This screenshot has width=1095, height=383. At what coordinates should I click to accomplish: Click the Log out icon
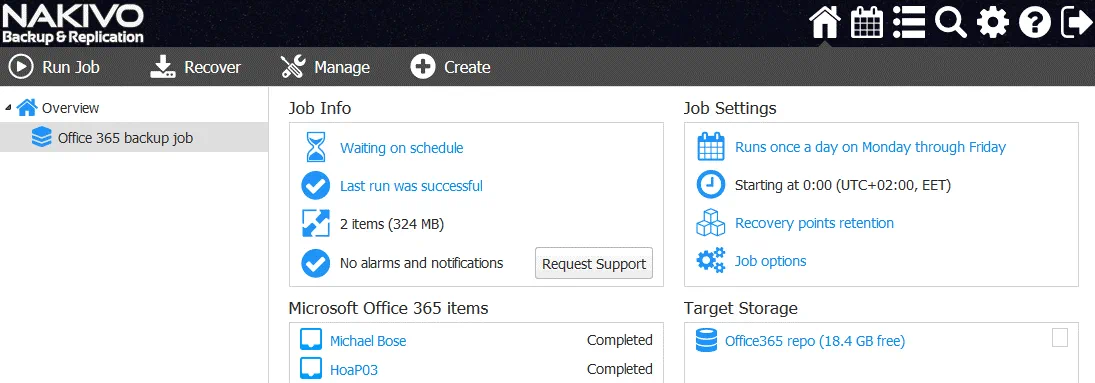(1076, 22)
